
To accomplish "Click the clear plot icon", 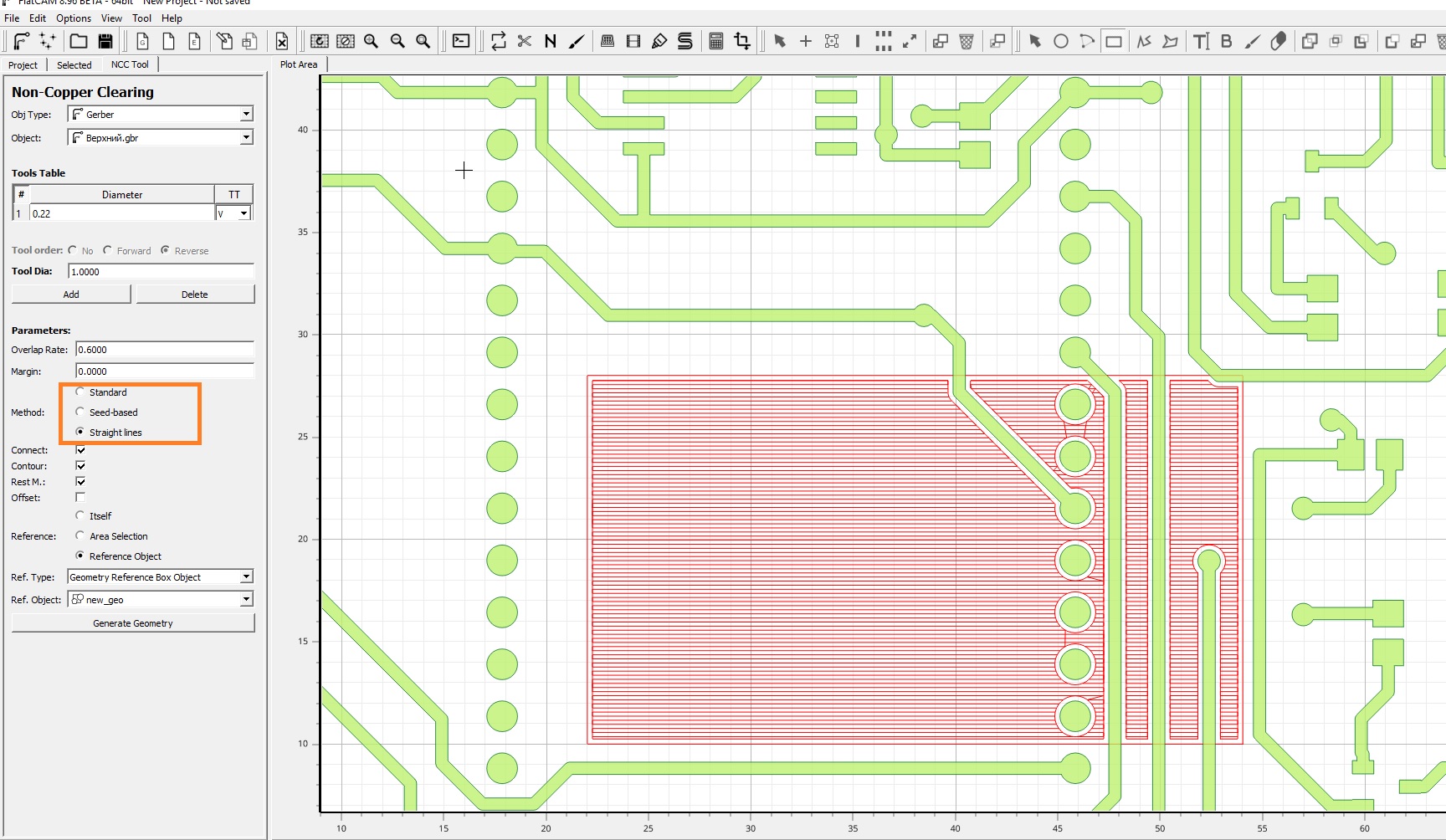I will (x=345, y=41).
